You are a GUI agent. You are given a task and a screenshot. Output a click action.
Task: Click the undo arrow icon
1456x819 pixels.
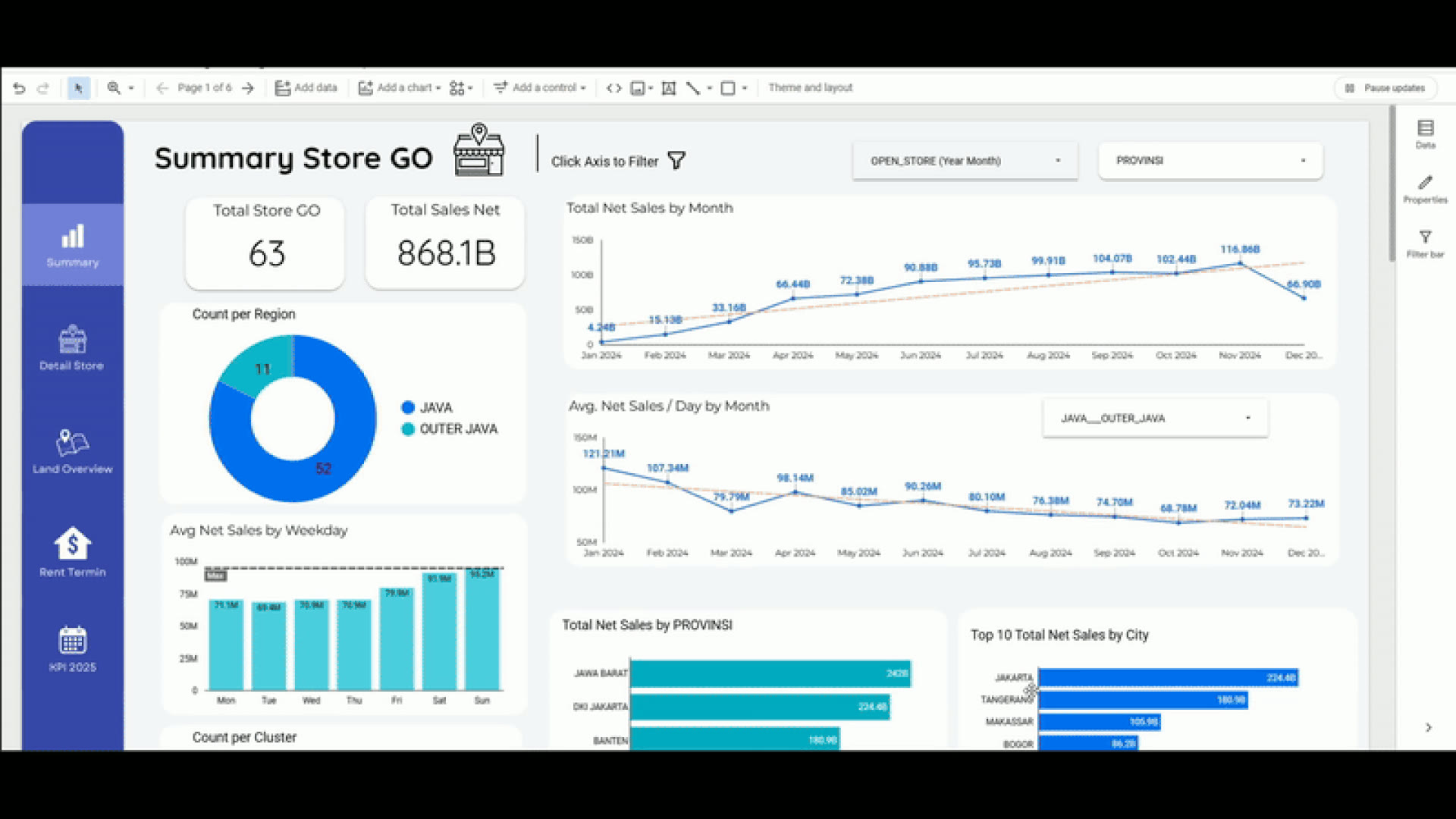19,88
